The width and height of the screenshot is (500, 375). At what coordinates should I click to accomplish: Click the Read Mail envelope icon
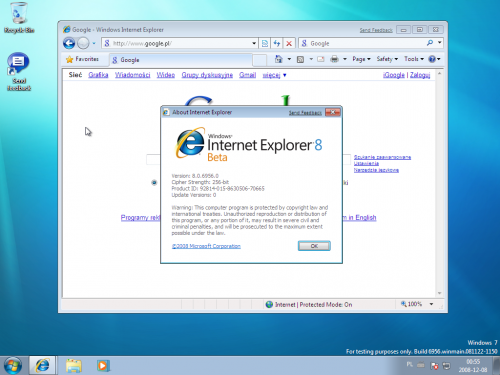coord(321,59)
